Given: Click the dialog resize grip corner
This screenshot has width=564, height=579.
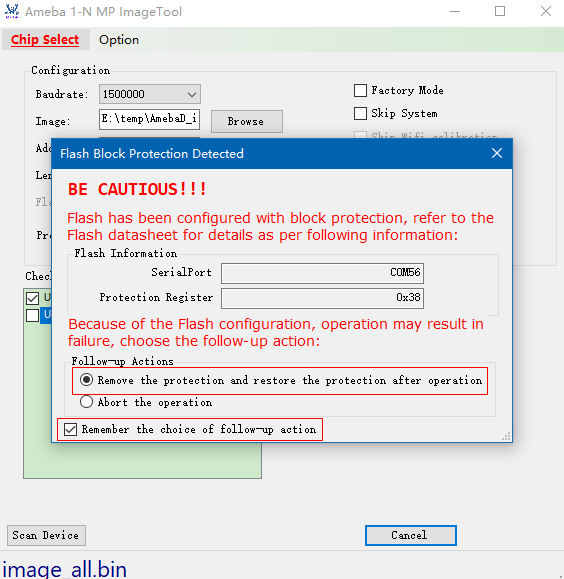Looking at the screenshot, I should click(506, 436).
